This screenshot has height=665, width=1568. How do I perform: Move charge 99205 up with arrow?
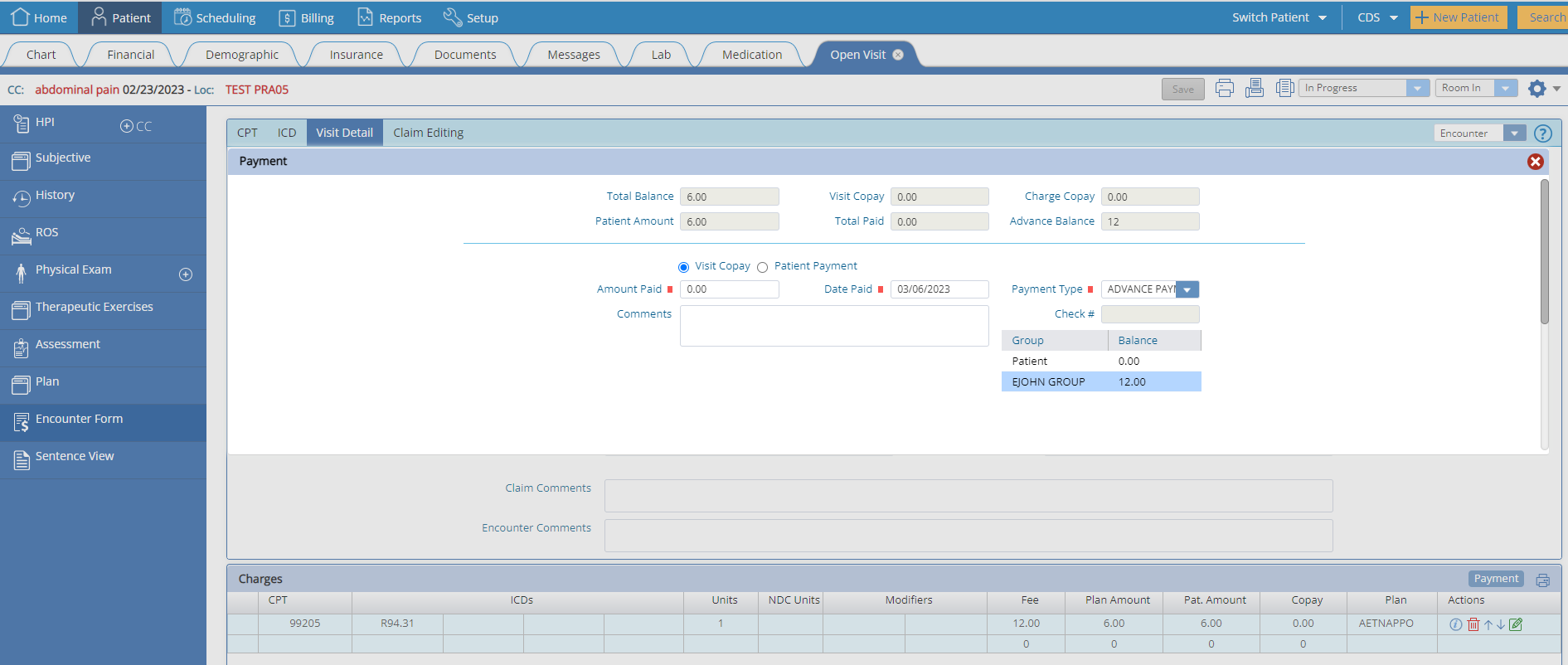[x=1488, y=624]
